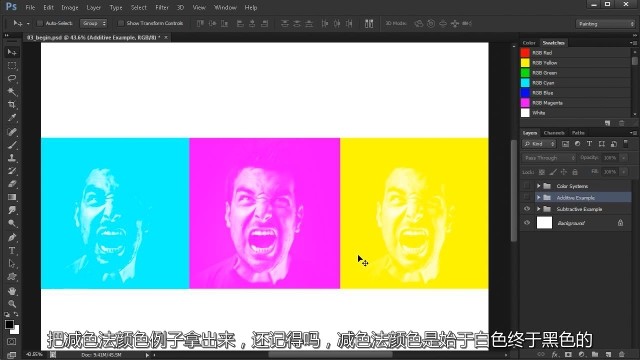The height and width of the screenshot is (360, 640).
Task: Choose the Magic Wand tool
Action: tap(12, 91)
